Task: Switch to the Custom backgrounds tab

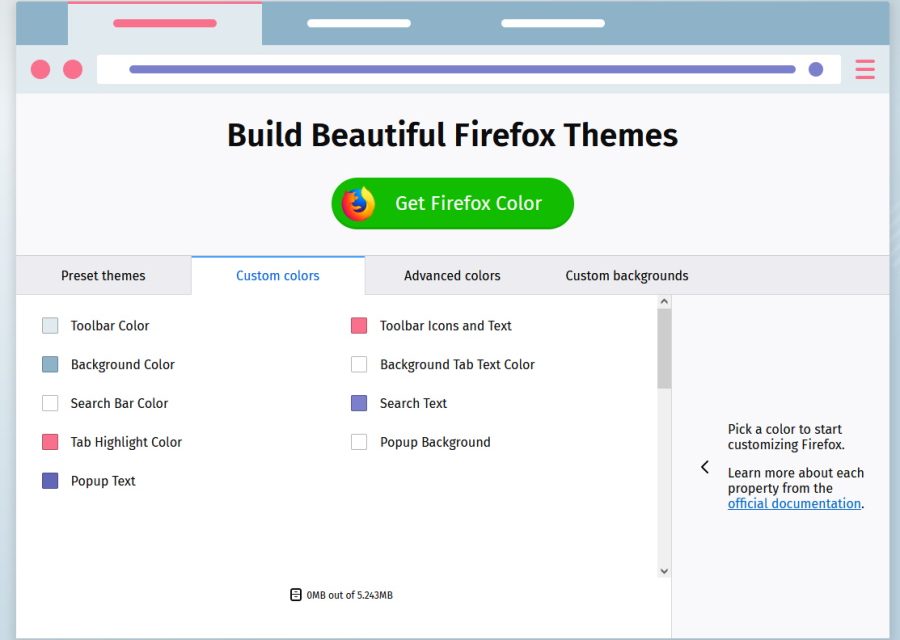Action: (625, 275)
